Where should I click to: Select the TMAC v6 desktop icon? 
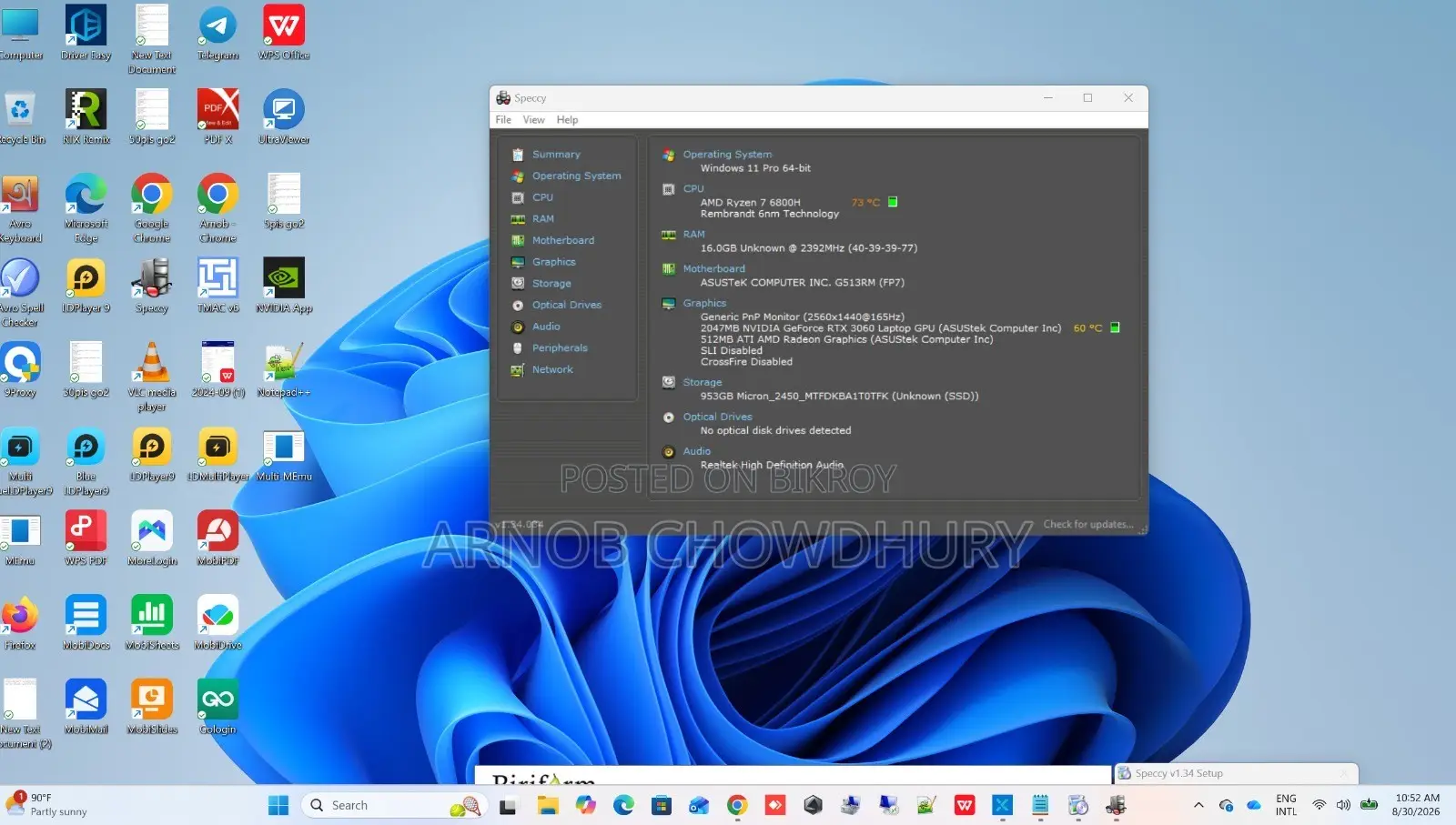tap(218, 287)
